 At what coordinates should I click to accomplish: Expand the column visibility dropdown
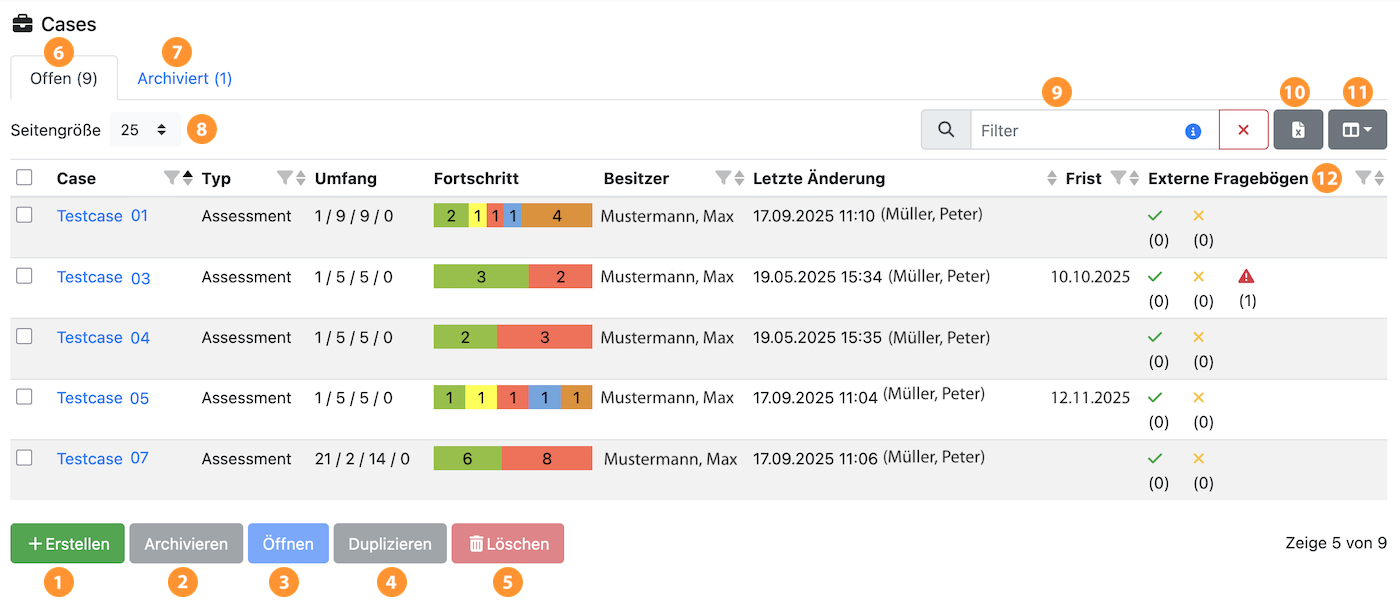point(1357,130)
